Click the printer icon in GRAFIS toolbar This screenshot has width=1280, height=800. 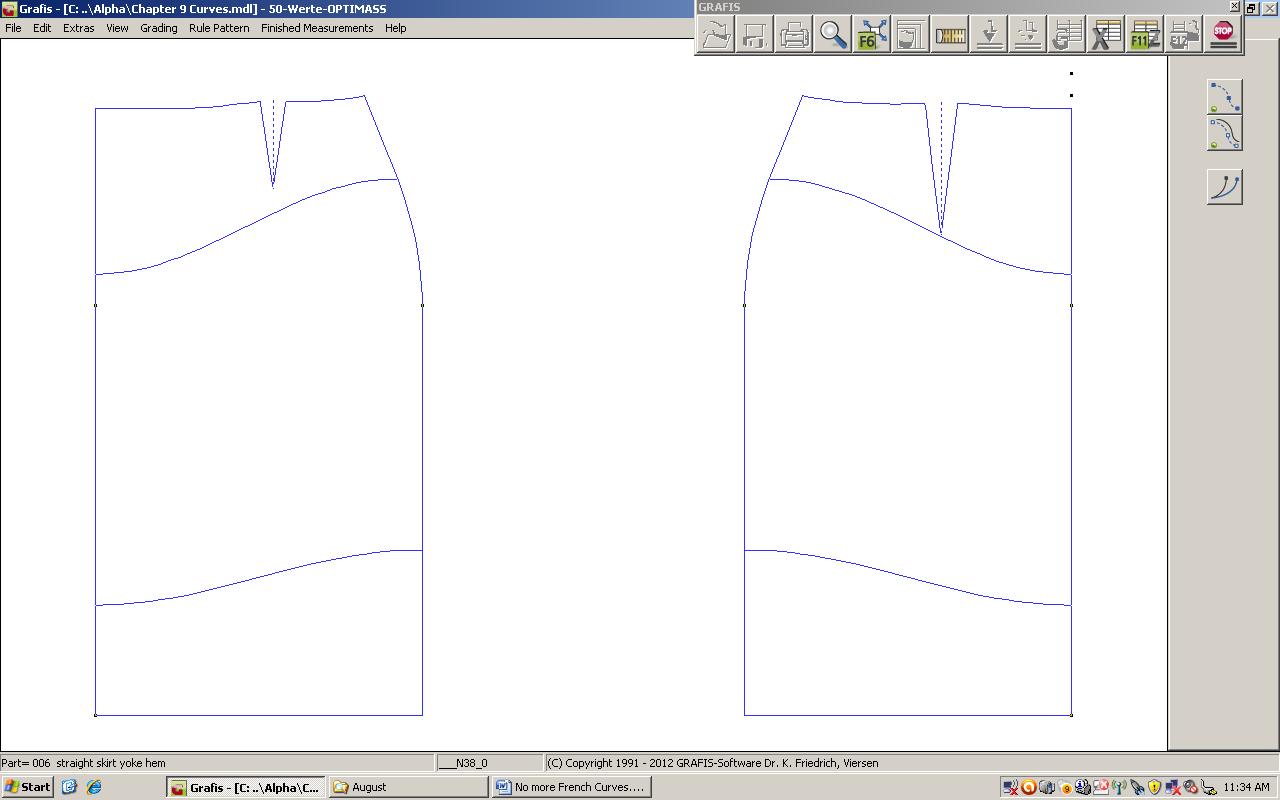(x=794, y=35)
